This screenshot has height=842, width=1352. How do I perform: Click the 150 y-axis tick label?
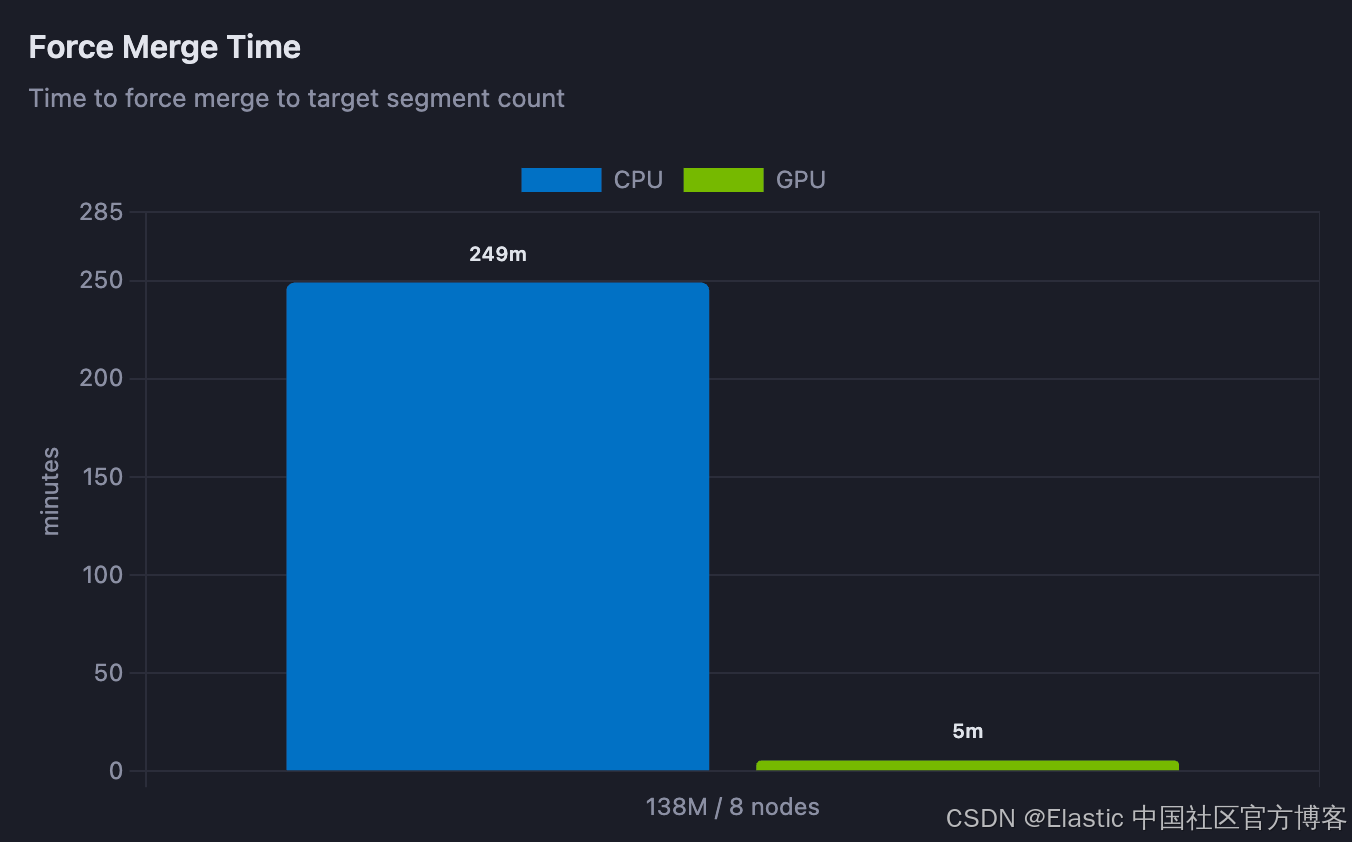click(x=101, y=477)
